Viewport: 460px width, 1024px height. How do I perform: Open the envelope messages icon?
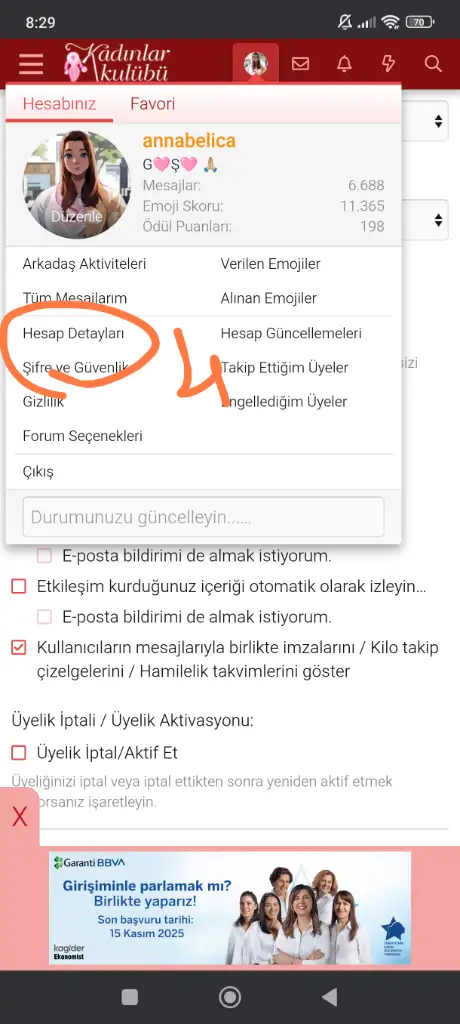click(x=300, y=63)
